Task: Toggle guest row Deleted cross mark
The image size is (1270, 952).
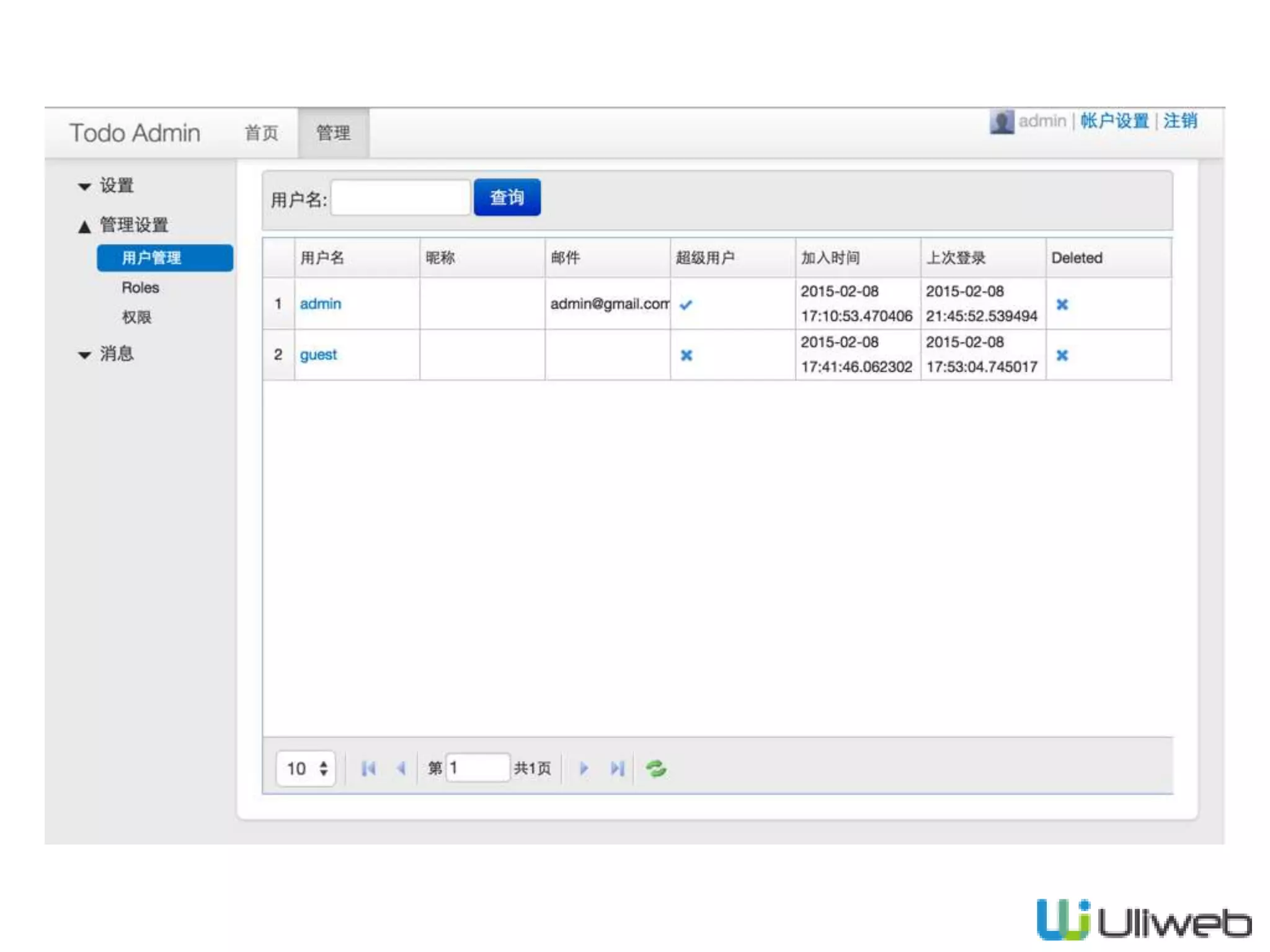Action: (x=1062, y=355)
